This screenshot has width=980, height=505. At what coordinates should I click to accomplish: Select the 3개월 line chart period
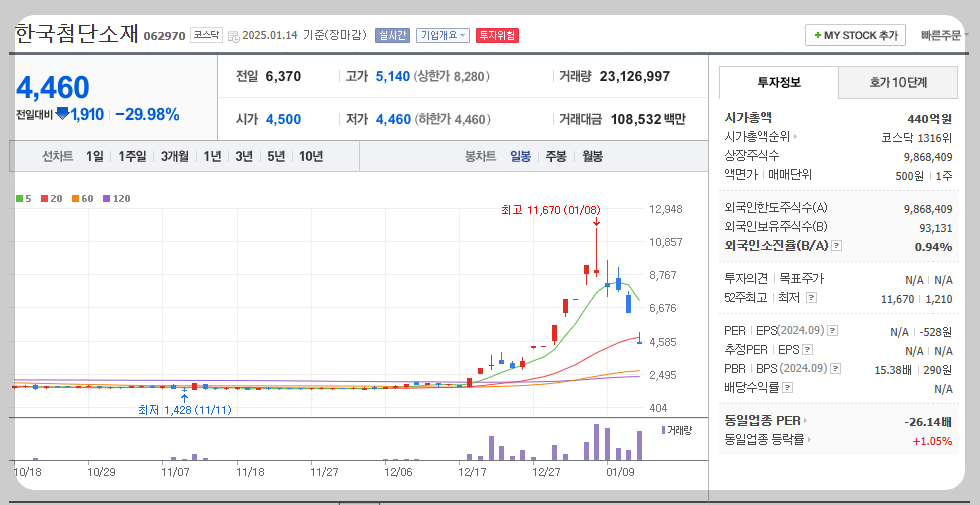[x=174, y=156]
